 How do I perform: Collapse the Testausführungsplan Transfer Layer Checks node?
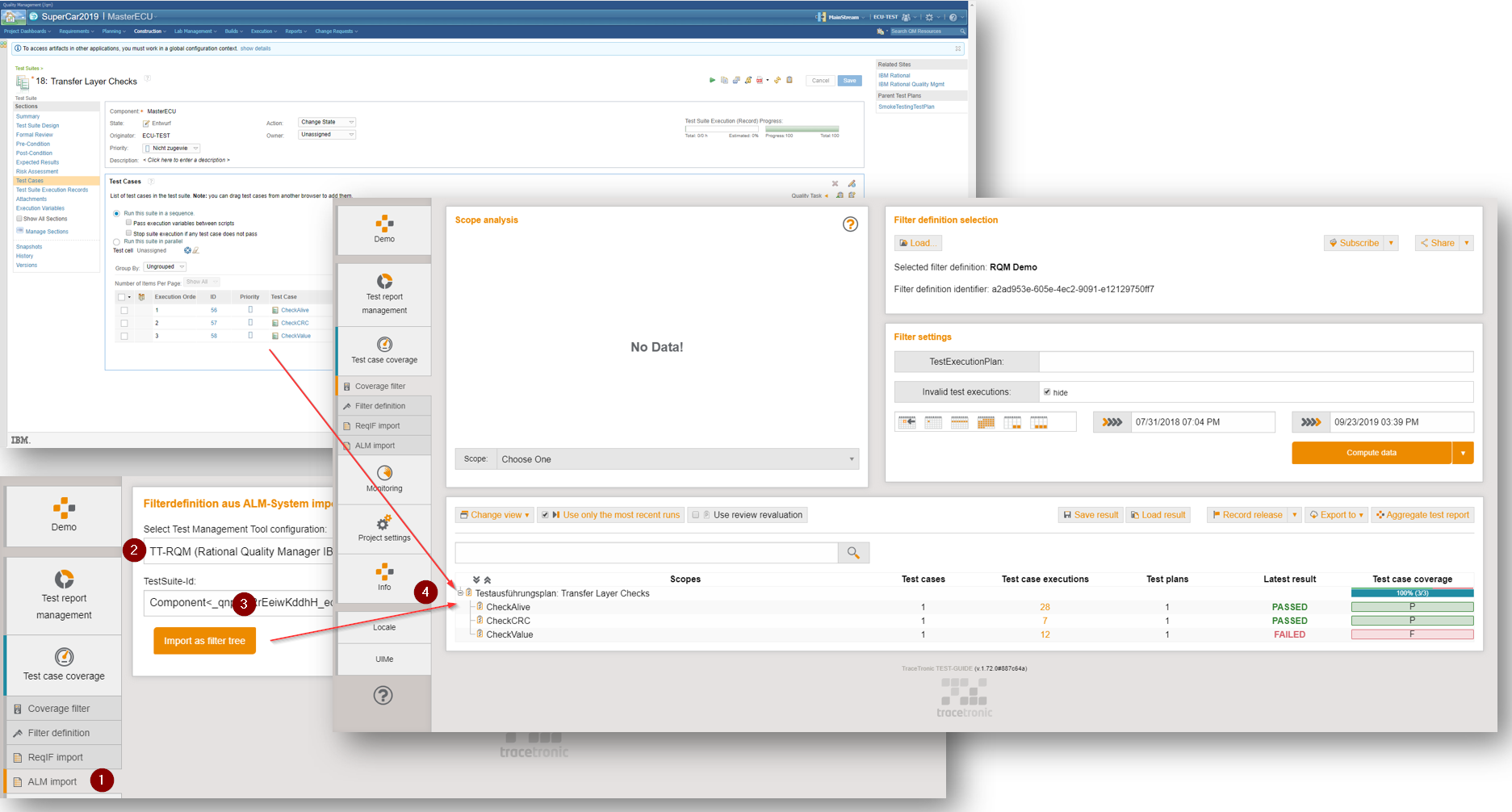point(460,593)
